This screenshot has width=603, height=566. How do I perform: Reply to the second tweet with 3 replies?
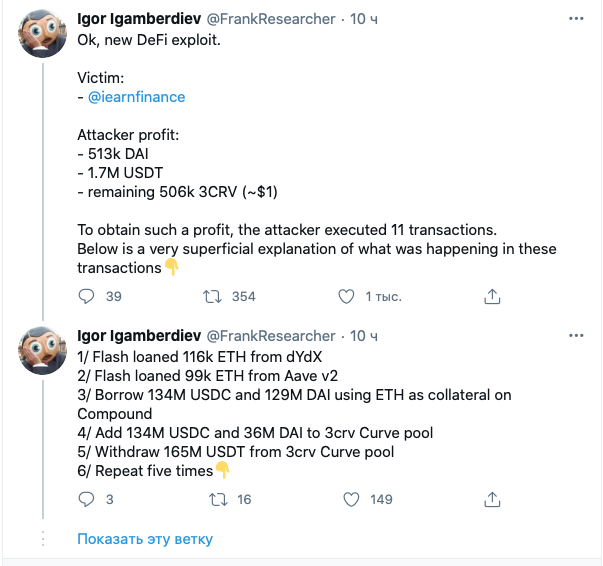[x=87, y=499]
